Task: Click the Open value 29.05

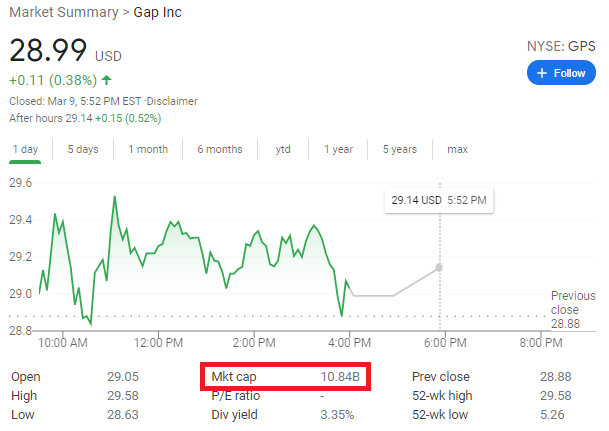Action: coord(123,377)
